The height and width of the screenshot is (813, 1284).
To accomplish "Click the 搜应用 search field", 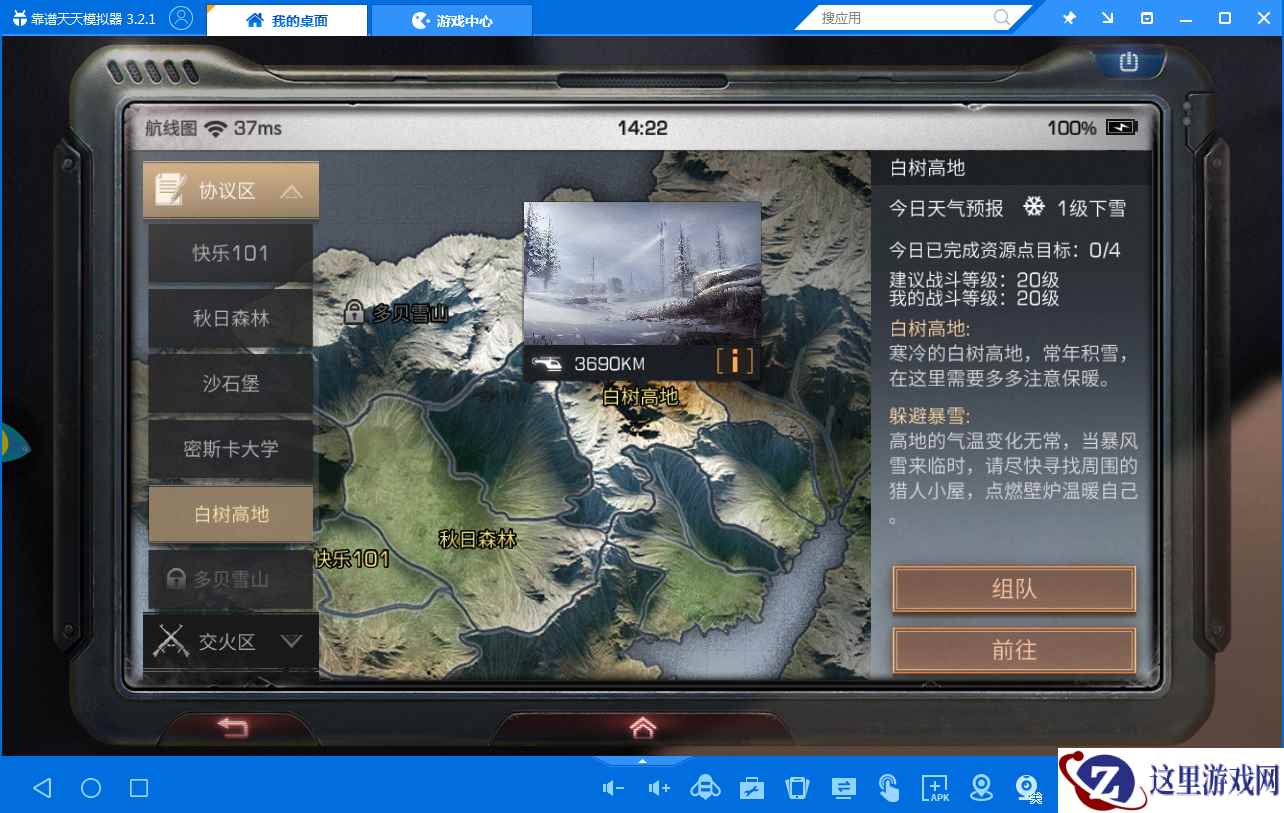I will (x=905, y=18).
